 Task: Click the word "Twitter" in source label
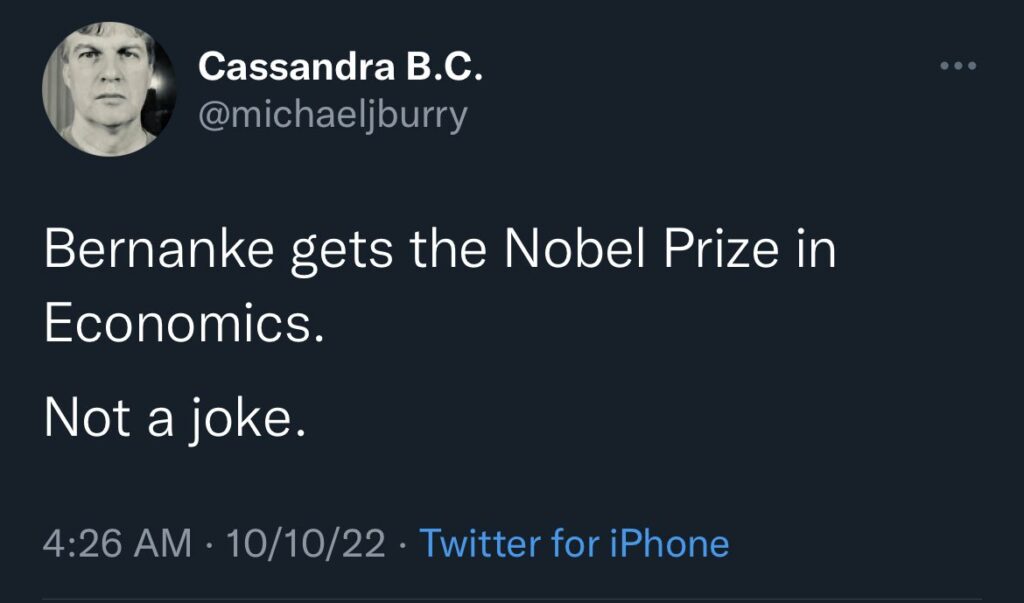(480, 544)
